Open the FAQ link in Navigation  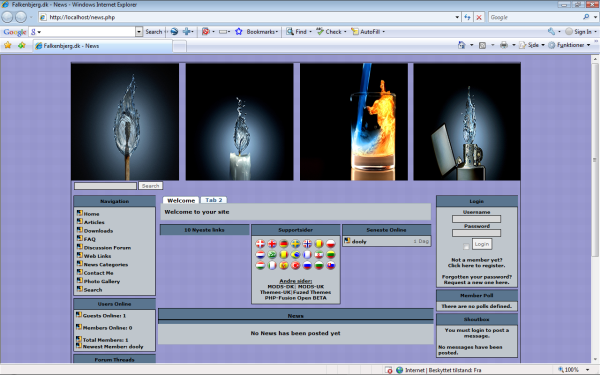(x=90, y=239)
